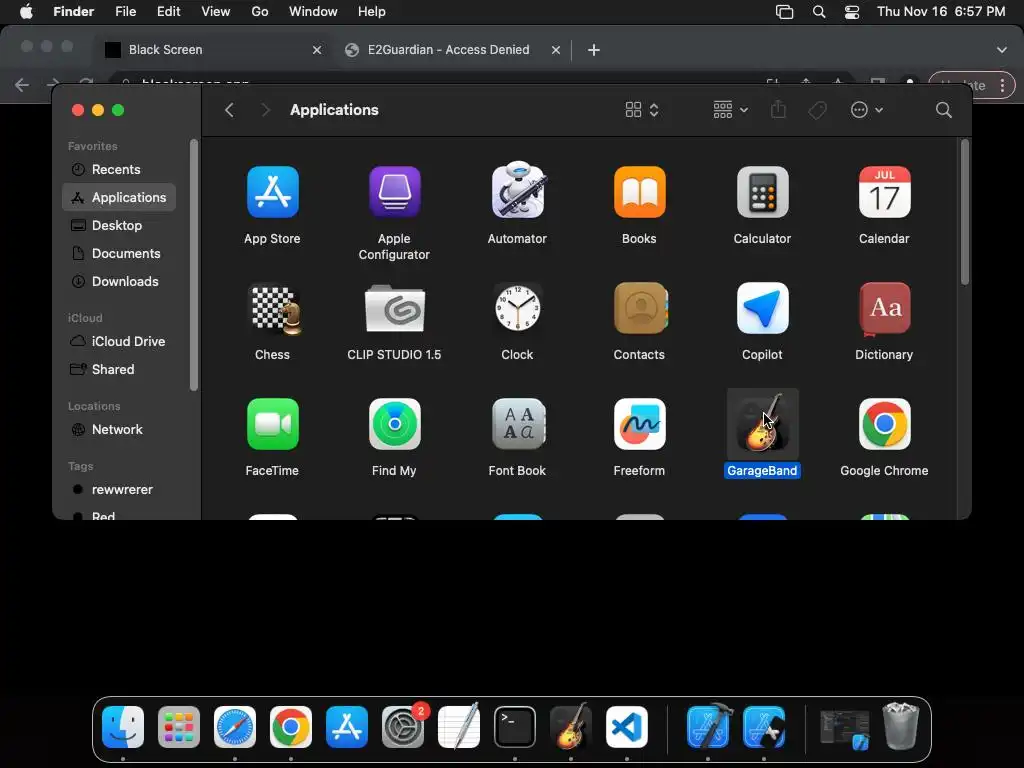Open Shared in Finder sidebar
The image size is (1024, 768).
pos(119,370)
